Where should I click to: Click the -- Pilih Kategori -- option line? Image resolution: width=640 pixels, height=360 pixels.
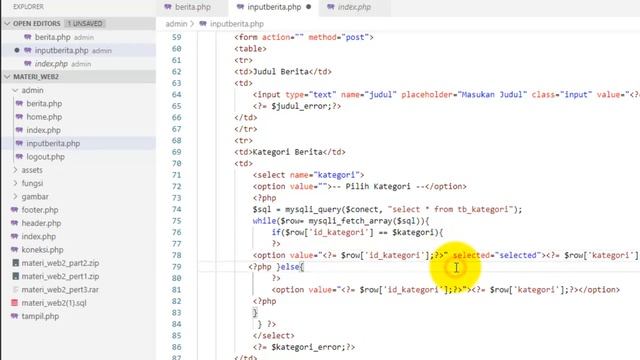click(360, 187)
